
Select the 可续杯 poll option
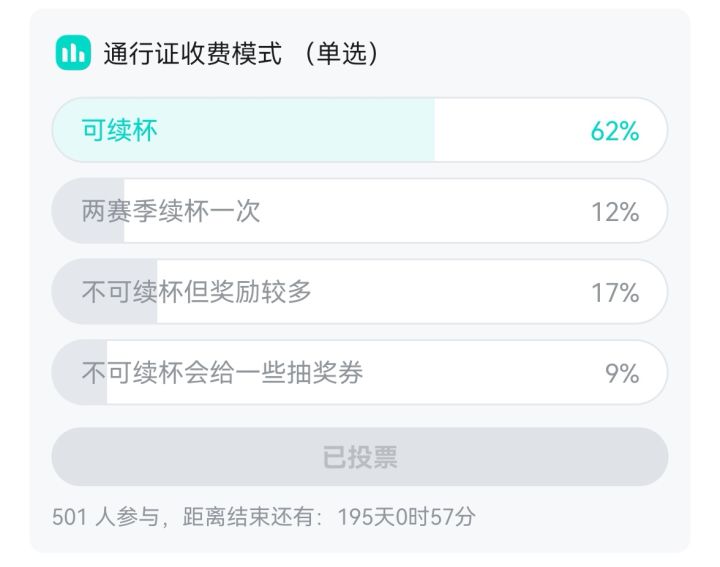point(120,130)
